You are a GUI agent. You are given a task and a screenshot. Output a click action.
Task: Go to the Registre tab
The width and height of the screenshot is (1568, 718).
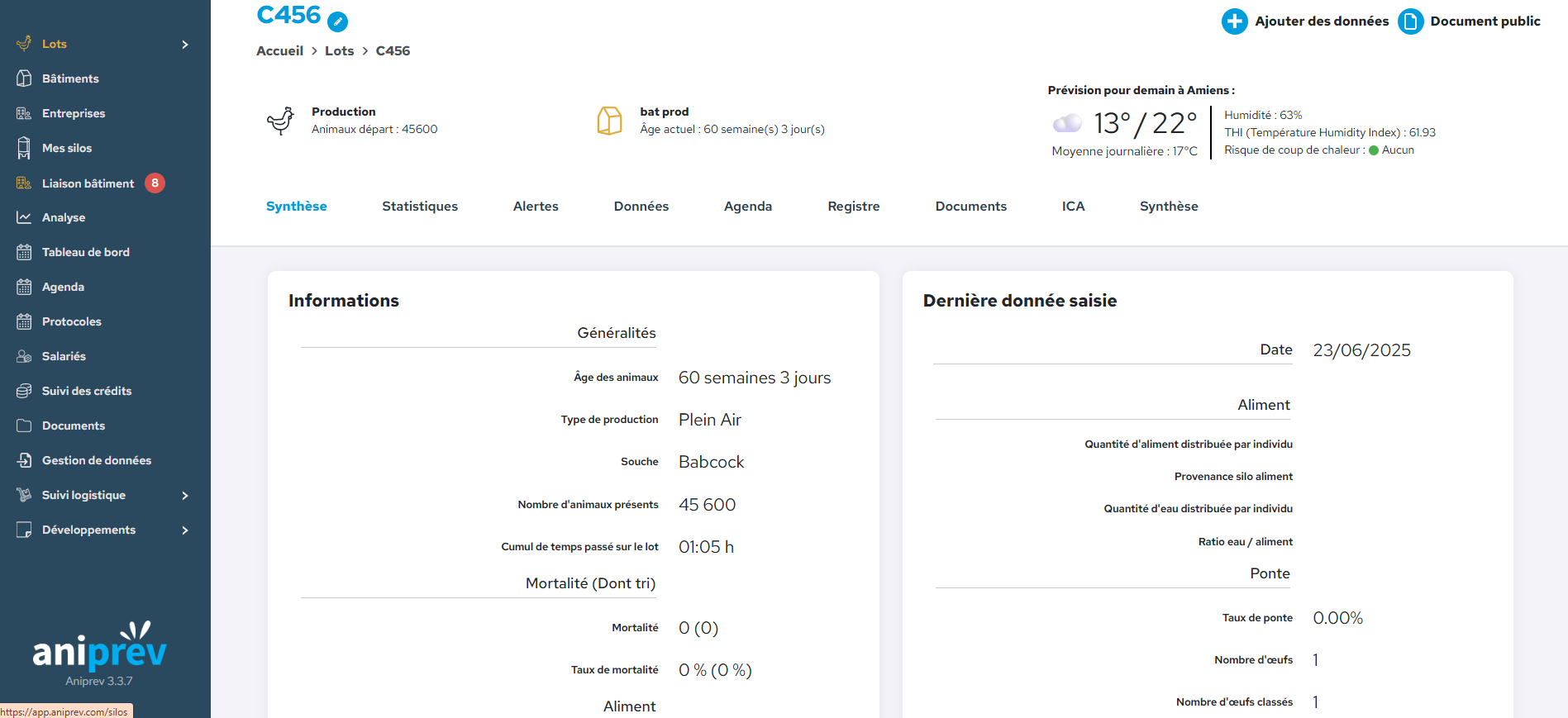pos(853,207)
